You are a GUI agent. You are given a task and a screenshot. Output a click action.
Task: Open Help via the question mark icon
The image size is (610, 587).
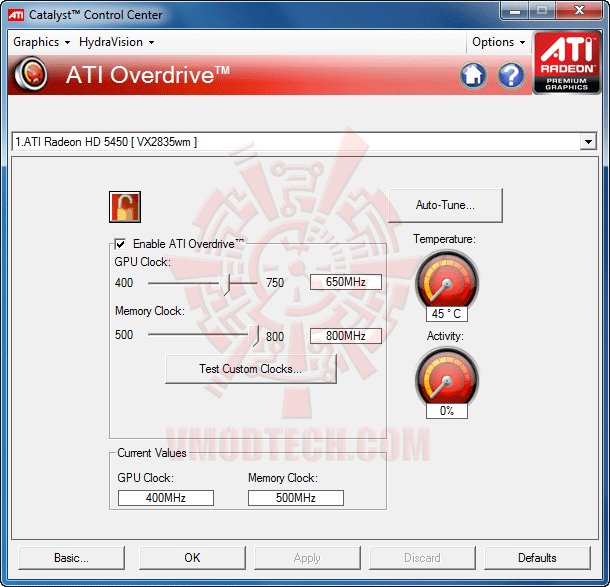tap(511, 75)
